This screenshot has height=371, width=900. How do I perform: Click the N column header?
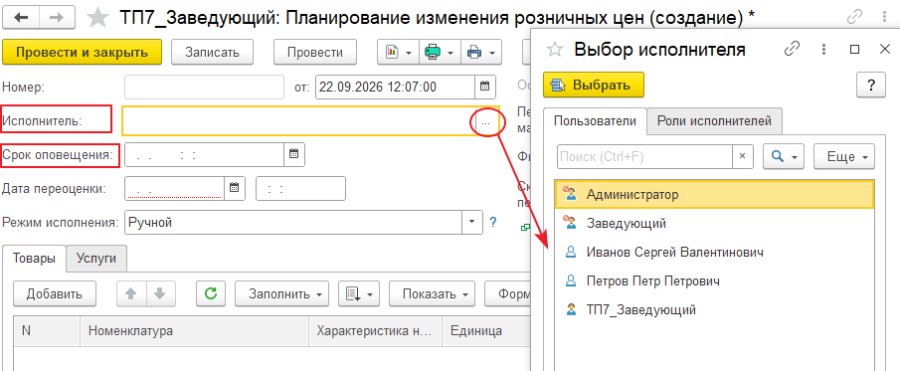[x=47, y=331]
